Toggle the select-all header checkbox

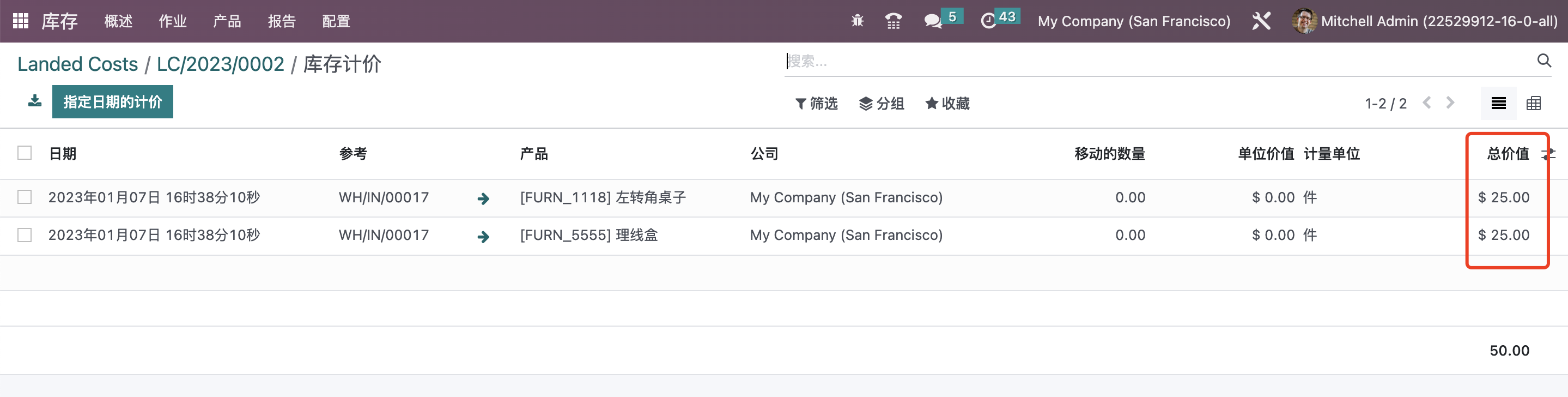coord(25,152)
